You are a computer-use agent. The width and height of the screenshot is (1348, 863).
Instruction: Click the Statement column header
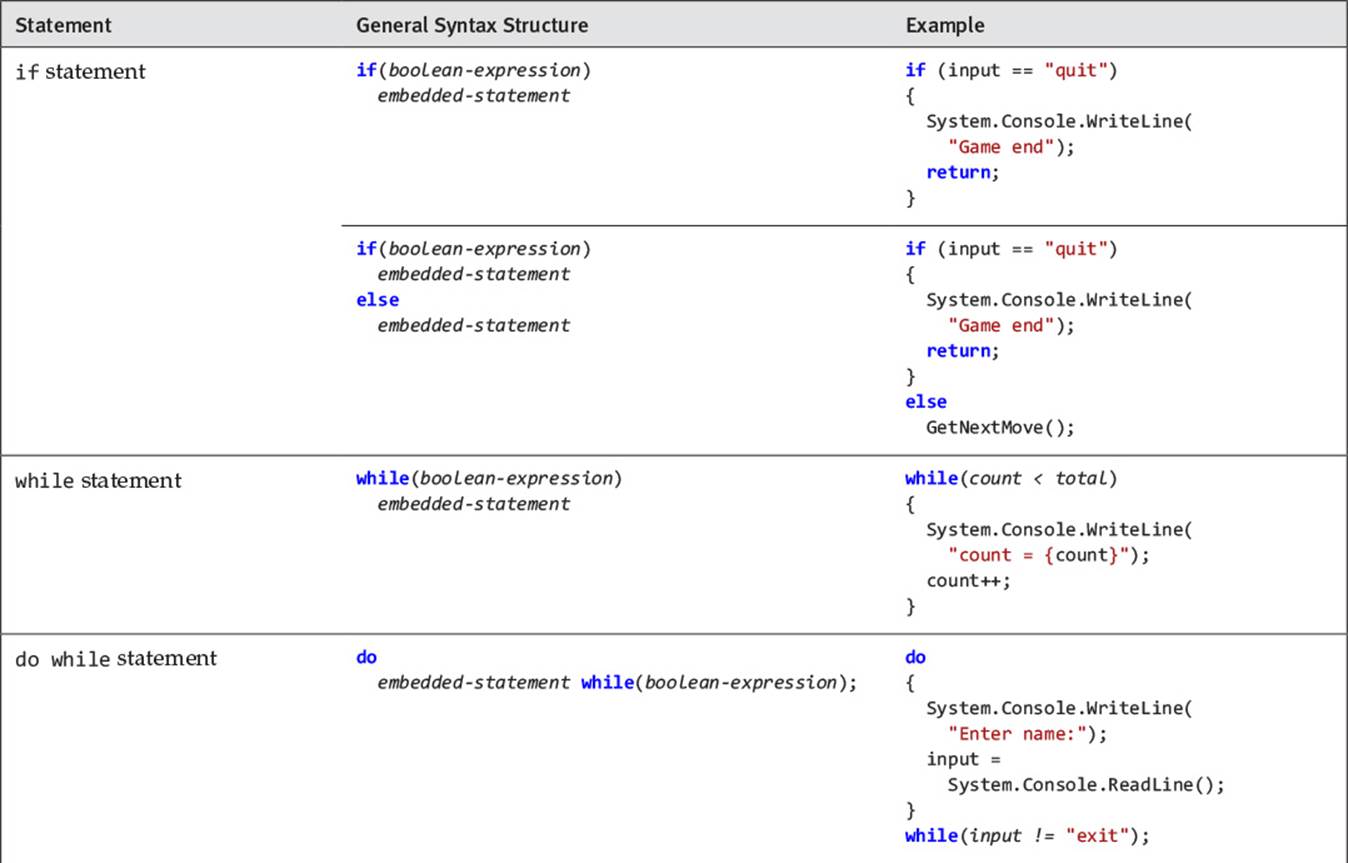[x=63, y=25]
